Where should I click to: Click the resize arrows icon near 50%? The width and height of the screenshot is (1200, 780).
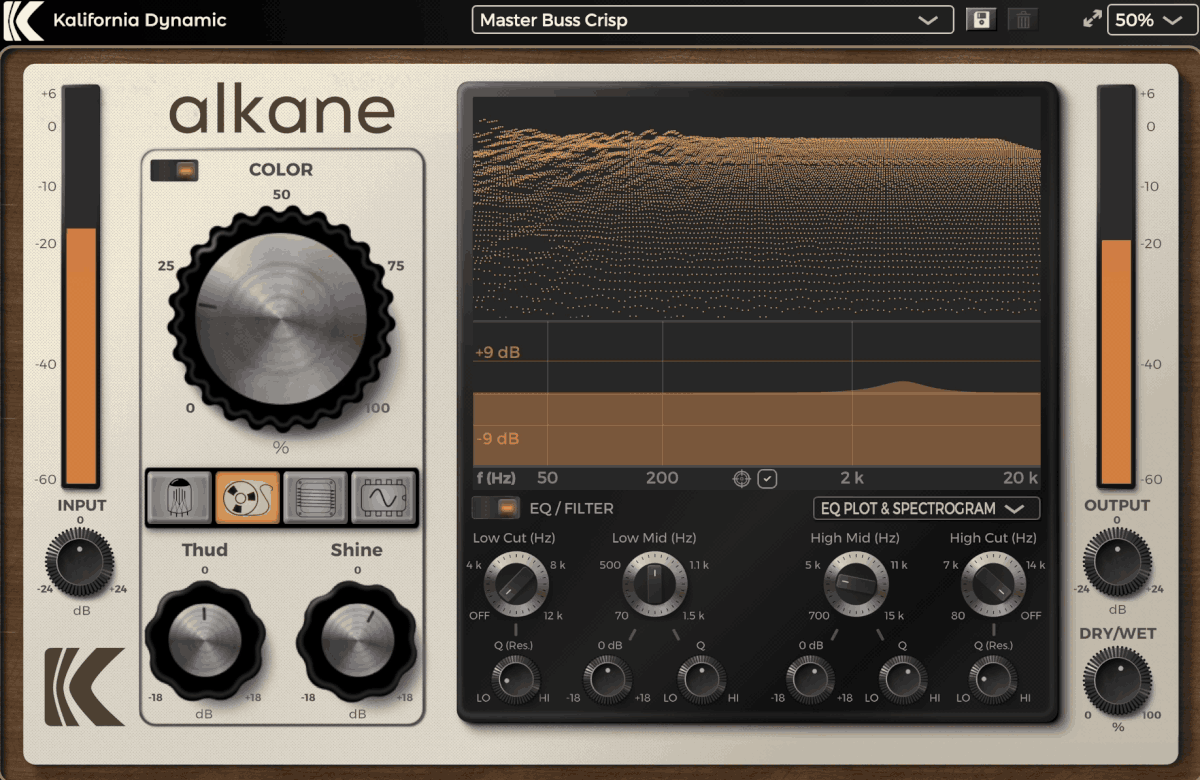click(1092, 20)
